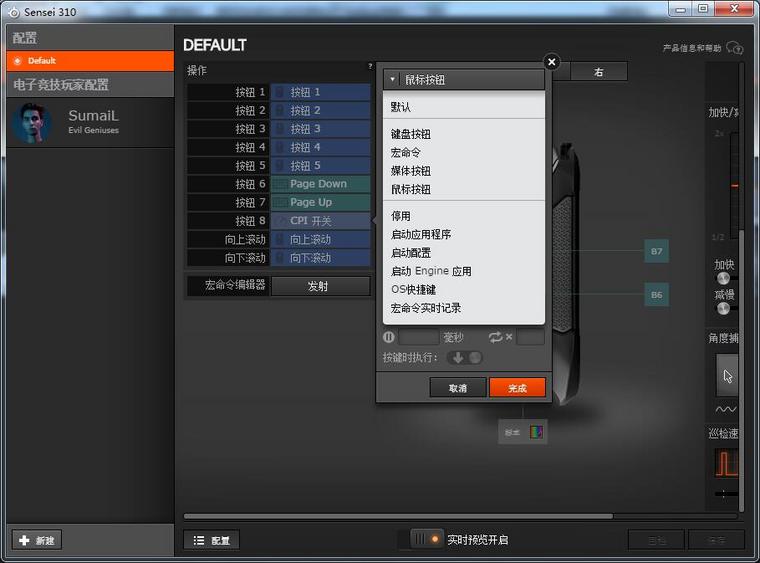
Task: Adjust the 加快 acceleration knob
Action: [723, 278]
